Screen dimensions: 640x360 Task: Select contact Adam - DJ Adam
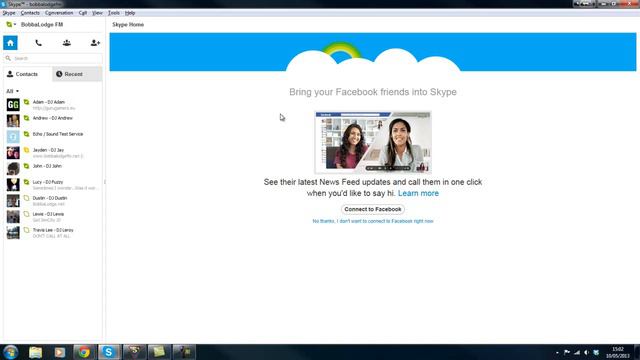[x=53, y=105]
